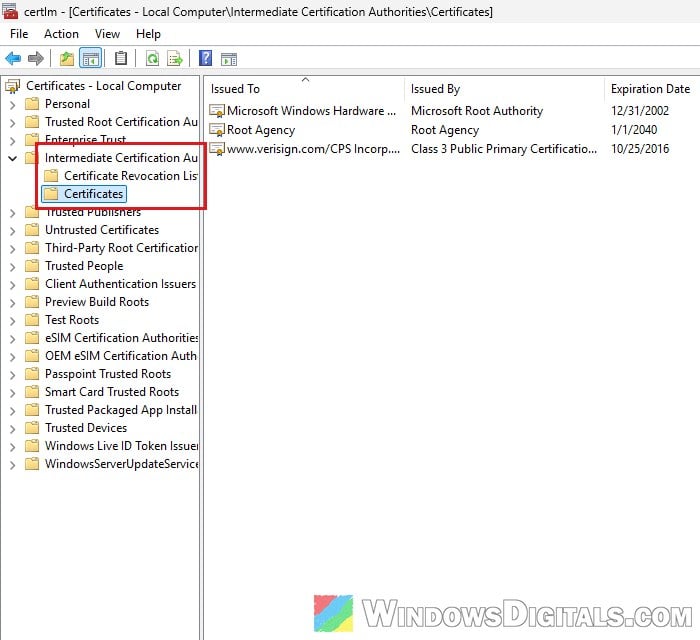Viewport: 700px width, 640px height.
Task: Select WindowsServerUpdateServices tree item
Action: point(121,464)
